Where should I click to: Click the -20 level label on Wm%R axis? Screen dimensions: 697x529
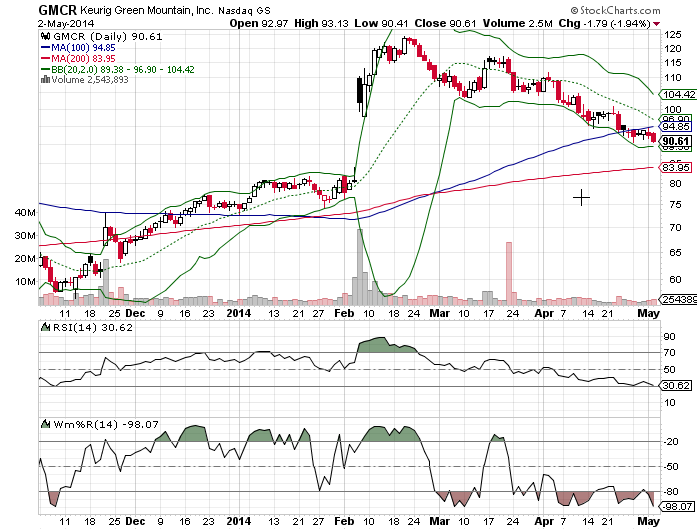click(671, 441)
